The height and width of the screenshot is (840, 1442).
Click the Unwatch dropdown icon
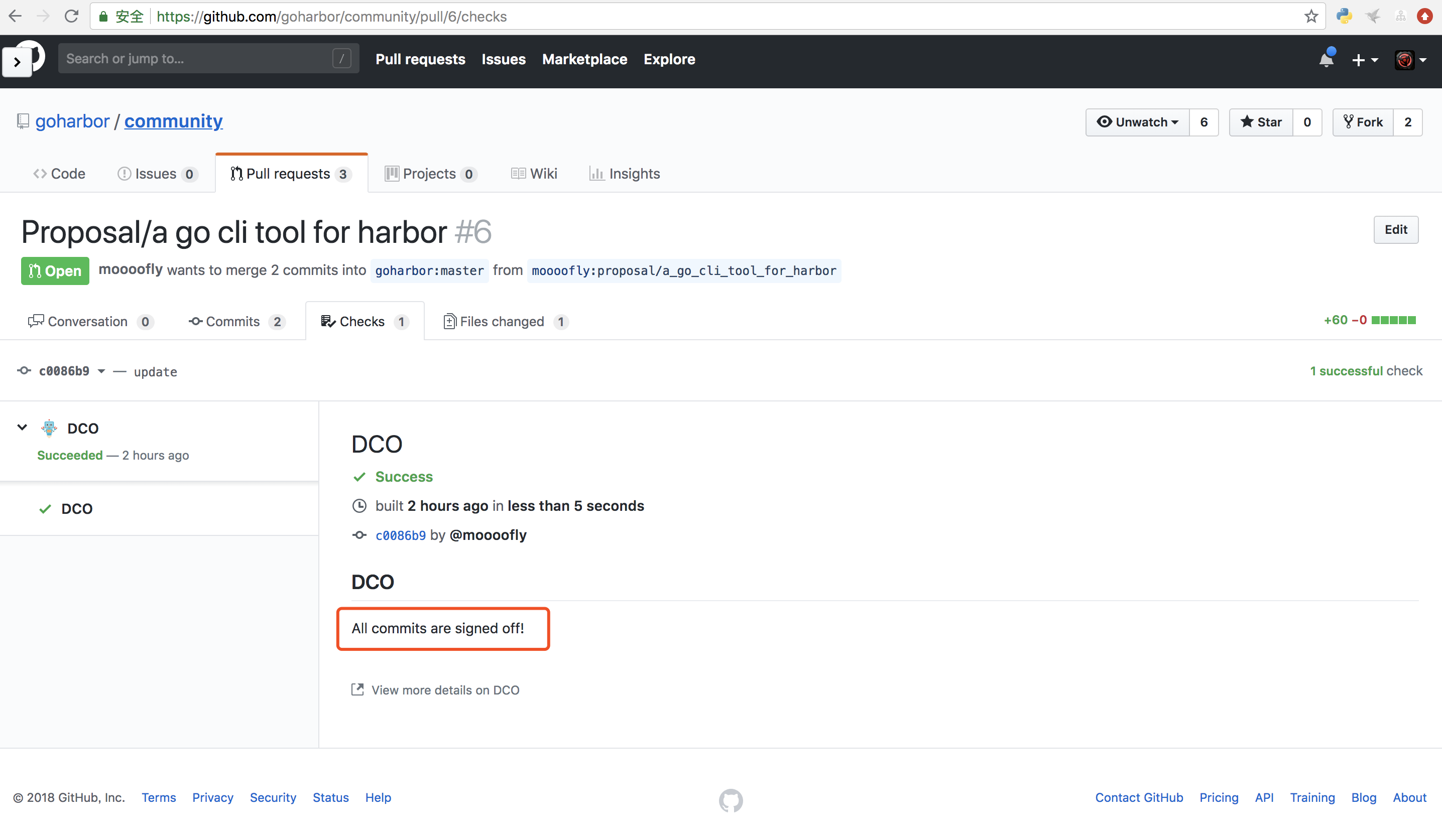(1175, 122)
